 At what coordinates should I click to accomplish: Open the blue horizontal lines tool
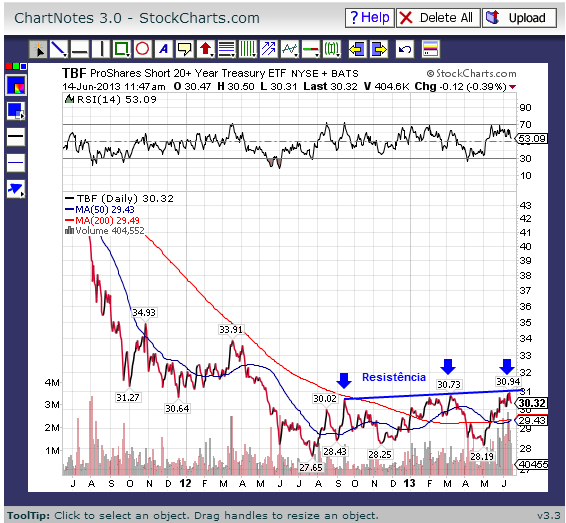pos(226,49)
